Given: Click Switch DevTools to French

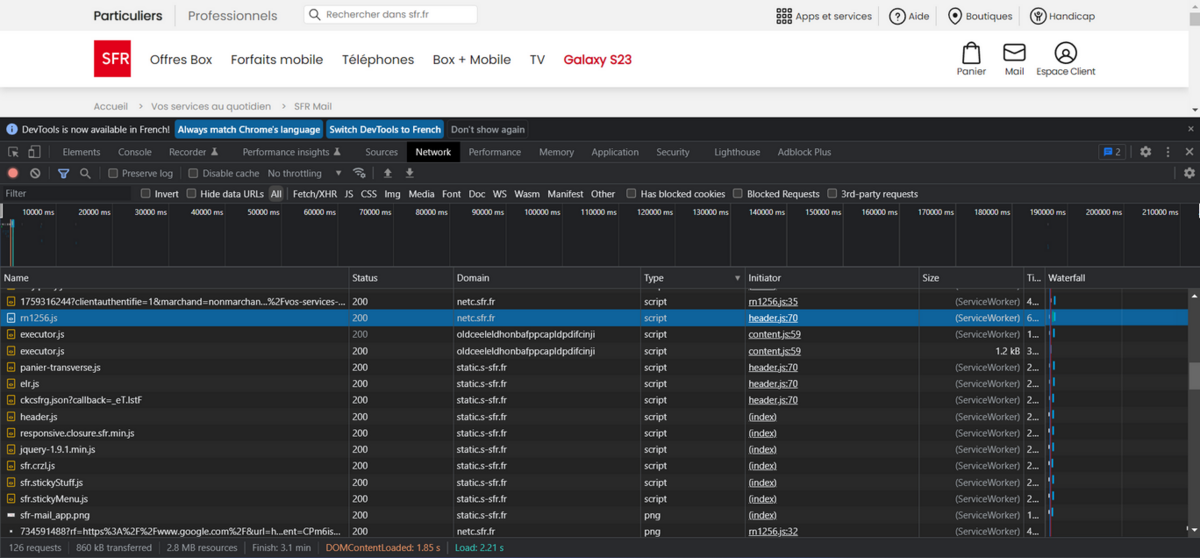Looking at the screenshot, I should (385, 129).
